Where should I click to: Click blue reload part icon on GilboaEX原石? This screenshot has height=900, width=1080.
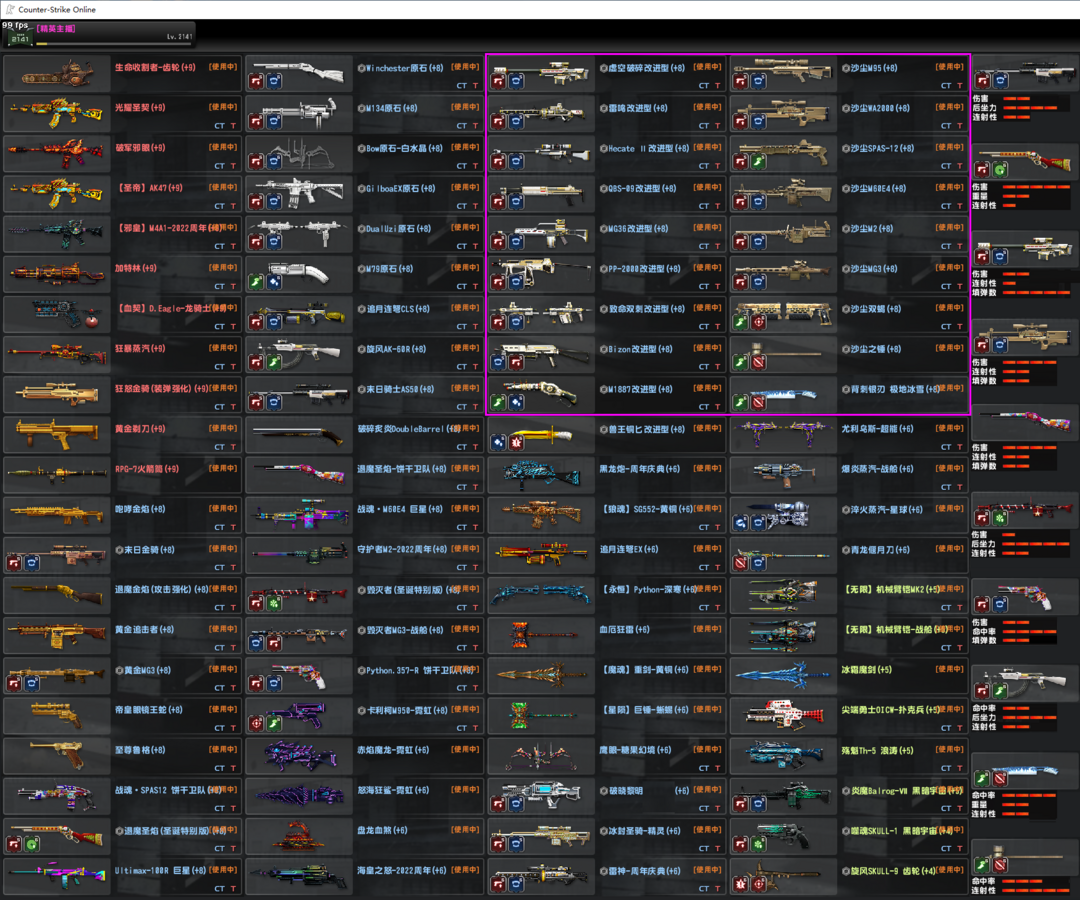pos(274,202)
